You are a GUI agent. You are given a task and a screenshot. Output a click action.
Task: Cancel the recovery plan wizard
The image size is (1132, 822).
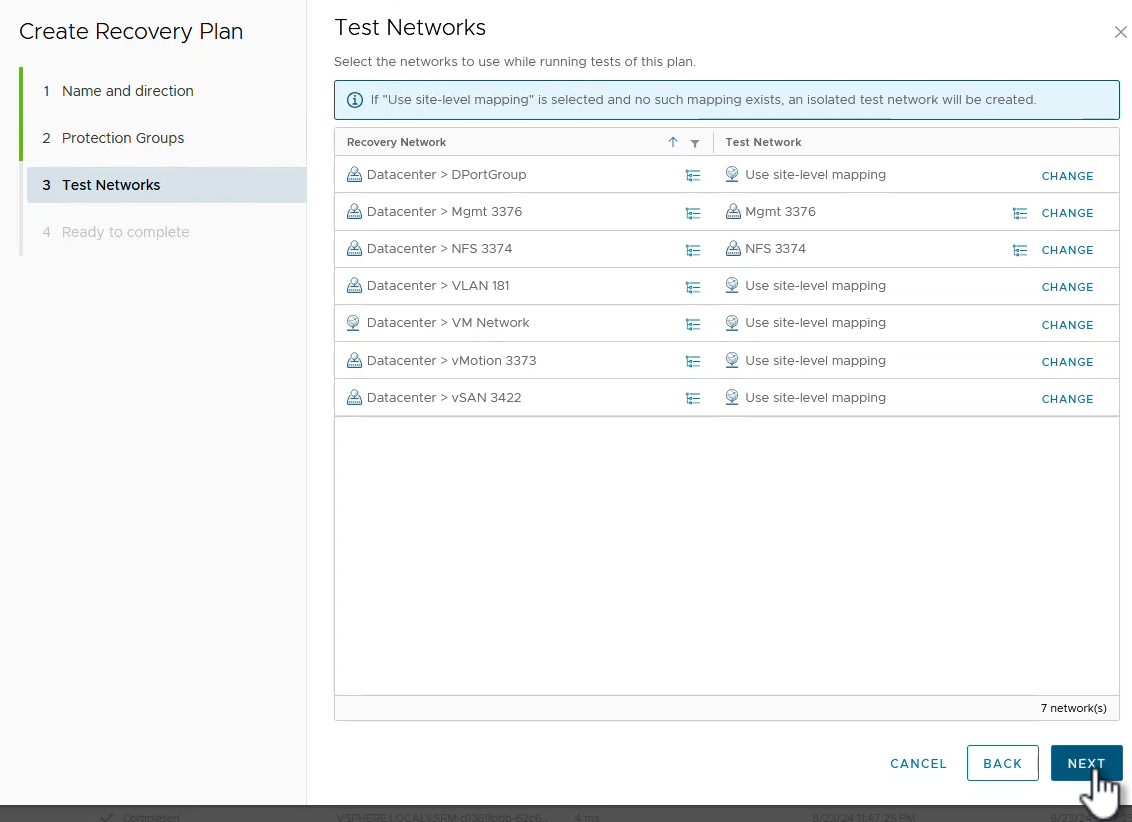coord(918,763)
